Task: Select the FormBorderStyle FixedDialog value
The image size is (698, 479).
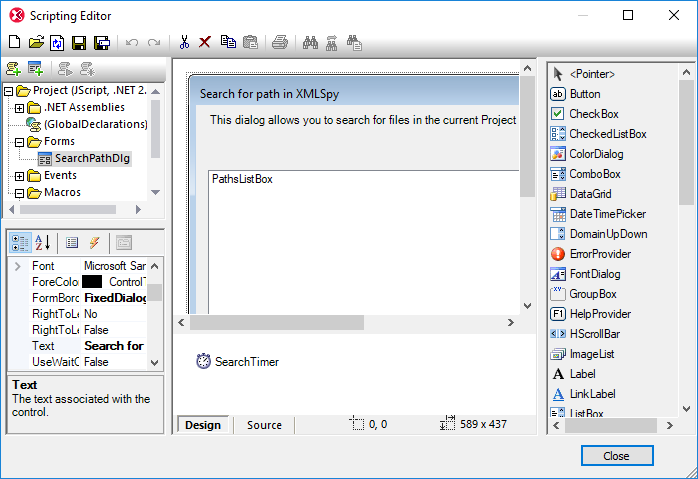Action: [115, 298]
